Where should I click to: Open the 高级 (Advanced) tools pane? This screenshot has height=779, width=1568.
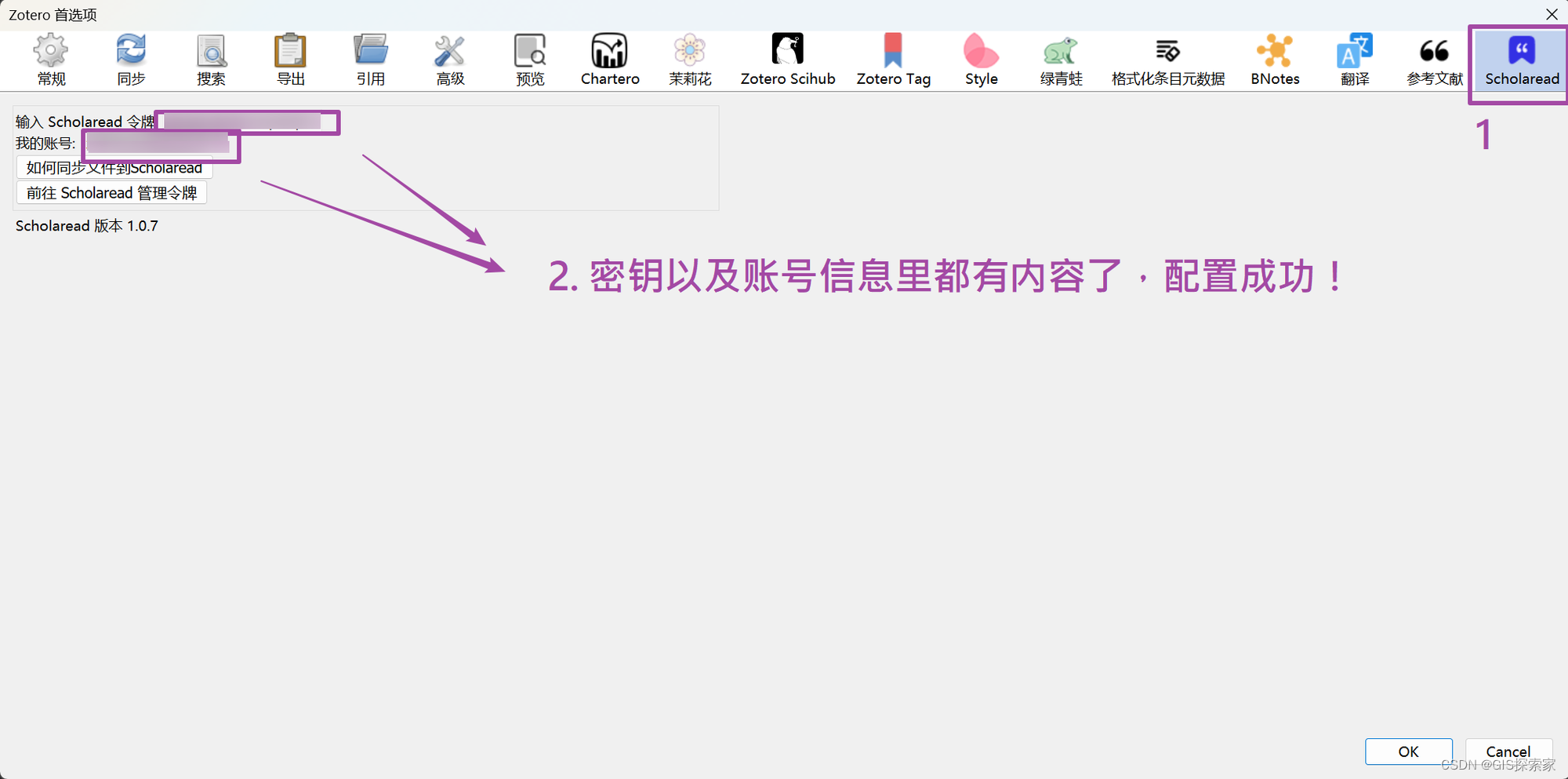451,60
